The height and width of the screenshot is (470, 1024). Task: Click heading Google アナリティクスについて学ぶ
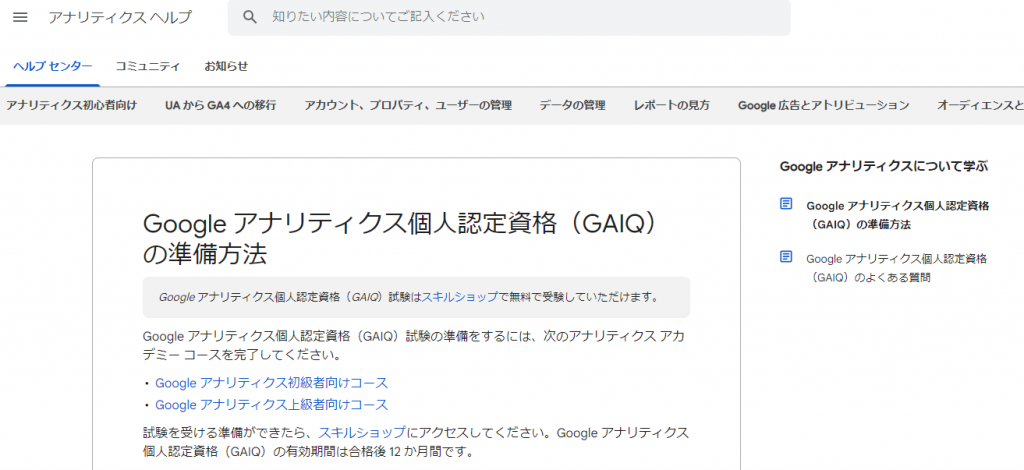884,166
